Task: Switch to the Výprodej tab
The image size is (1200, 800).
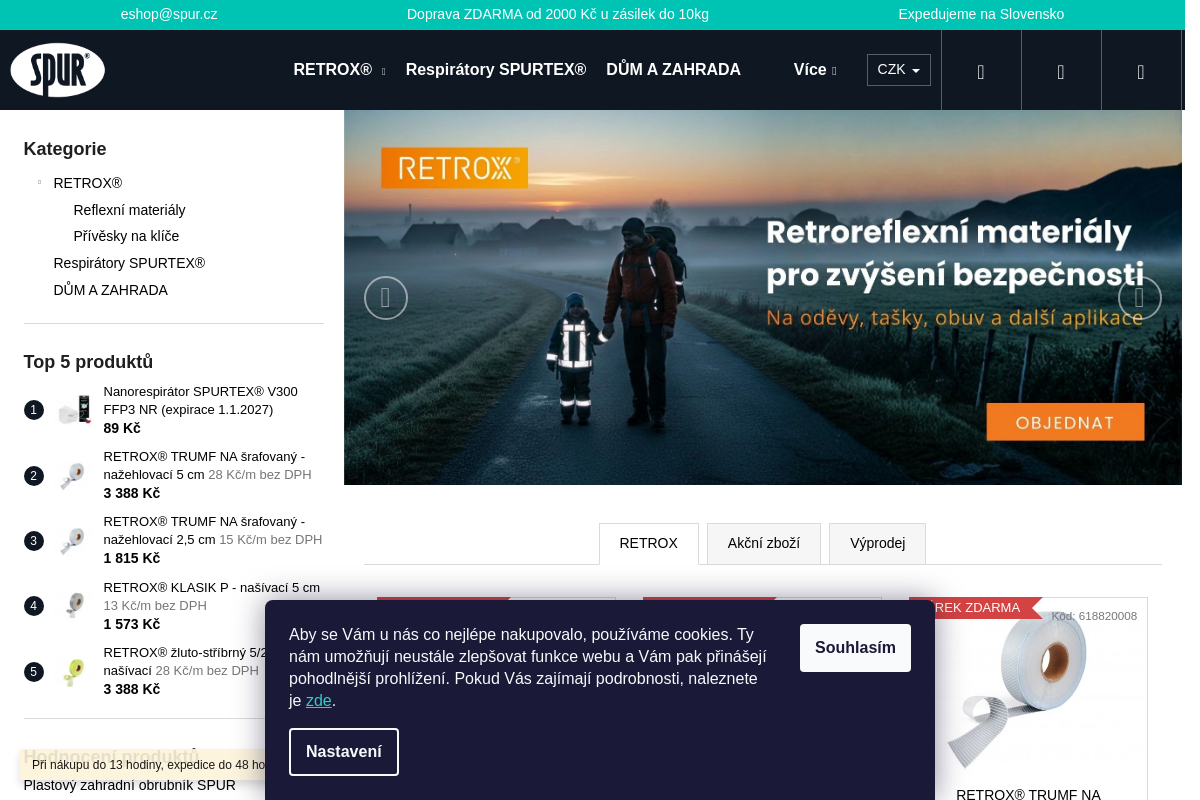Action: click(877, 543)
